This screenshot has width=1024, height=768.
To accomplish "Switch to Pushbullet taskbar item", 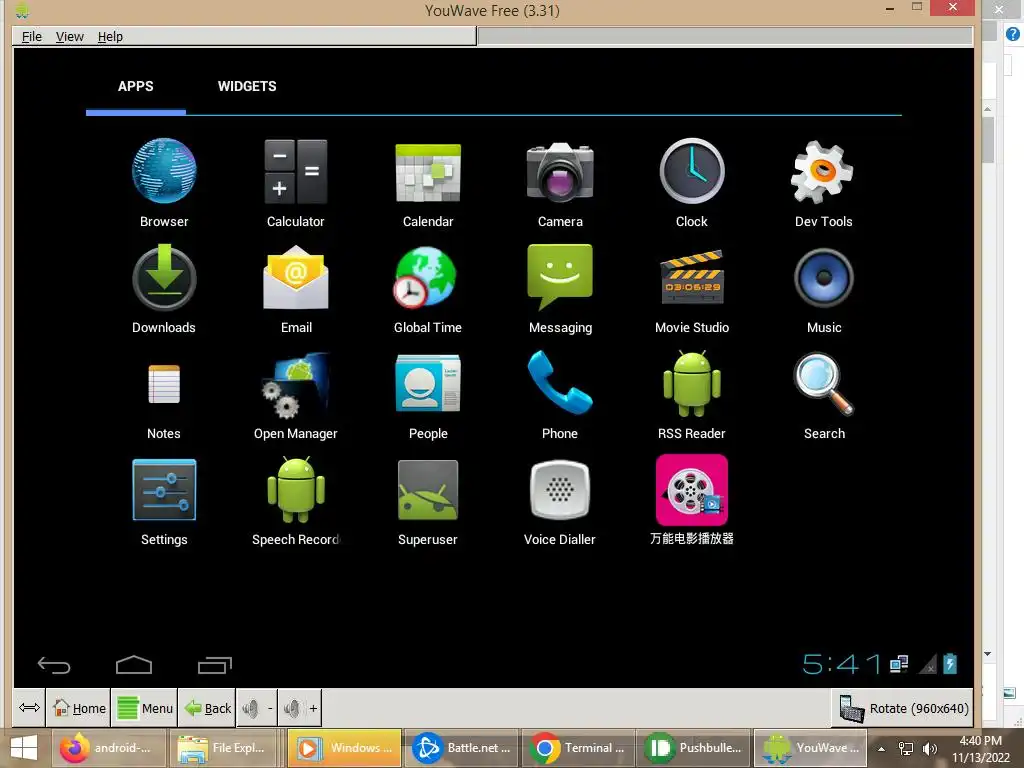I will coord(694,748).
